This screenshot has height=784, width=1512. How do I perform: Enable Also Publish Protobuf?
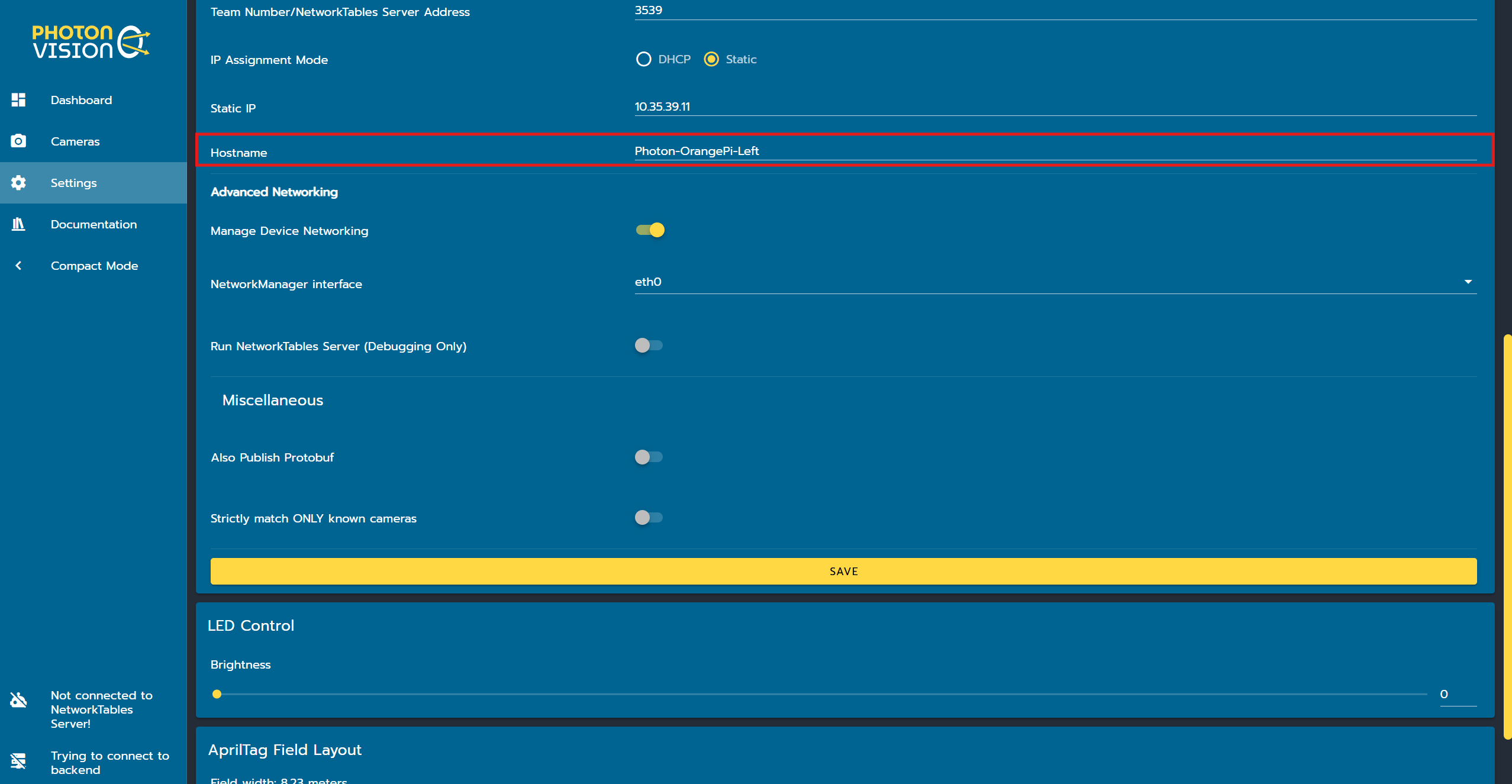point(649,457)
